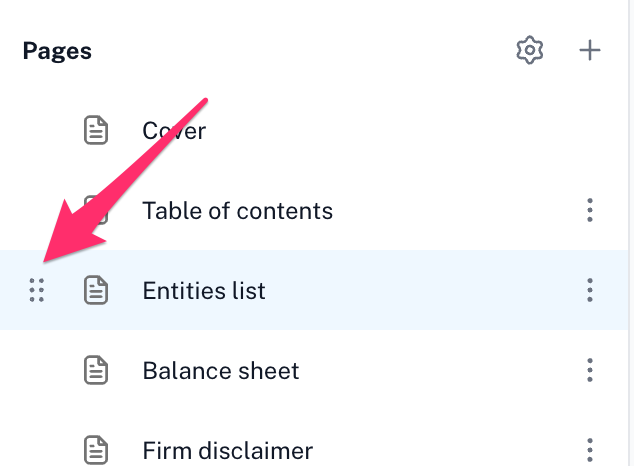The width and height of the screenshot is (634, 466).
Task: Add a new page with plus icon
Action: (590, 51)
